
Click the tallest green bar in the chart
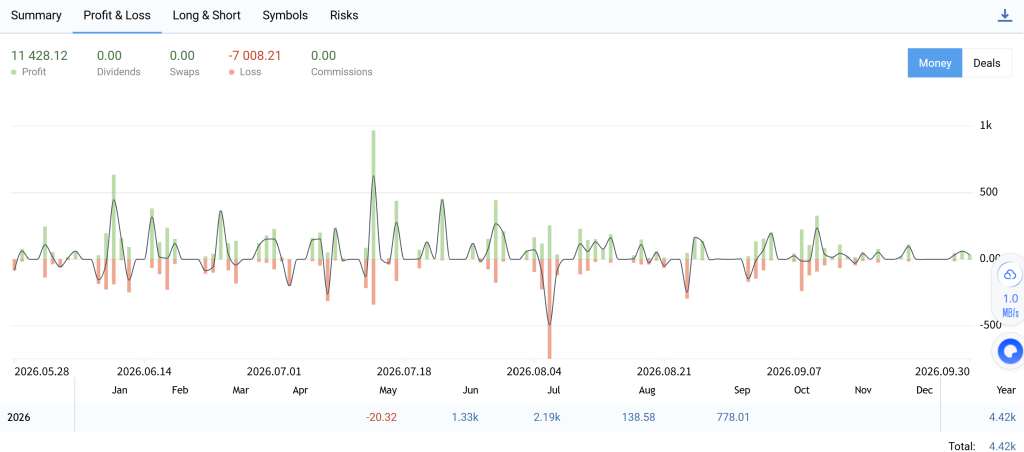pyautogui.click(x=374, y=195)
